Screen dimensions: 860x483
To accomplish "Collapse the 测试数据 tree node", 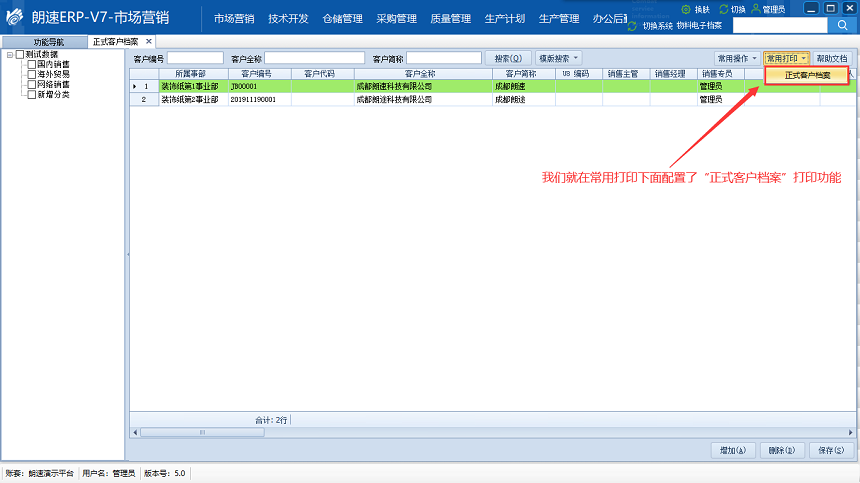I will pos(9,54).
